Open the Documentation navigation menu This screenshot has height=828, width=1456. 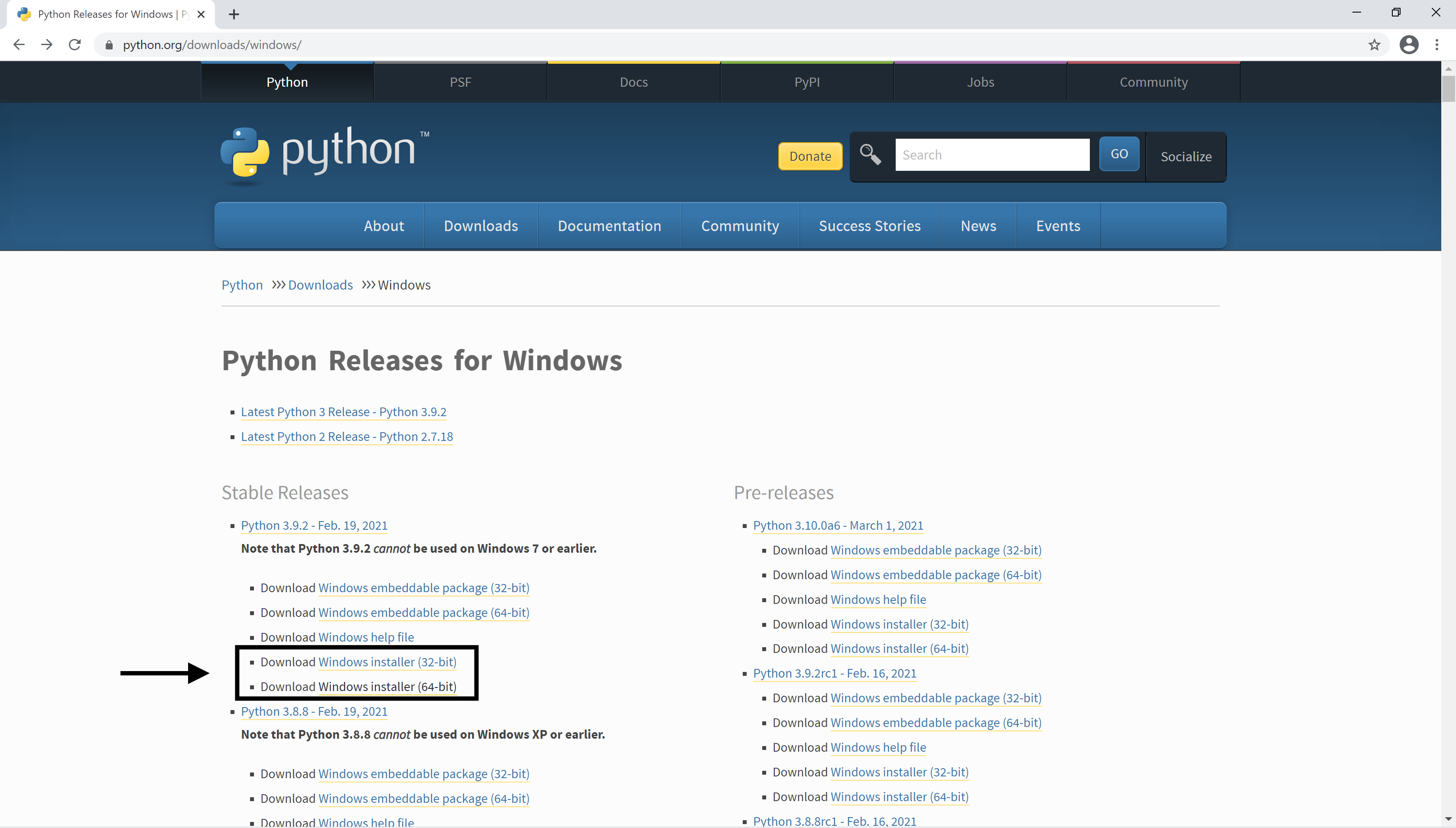609,226
